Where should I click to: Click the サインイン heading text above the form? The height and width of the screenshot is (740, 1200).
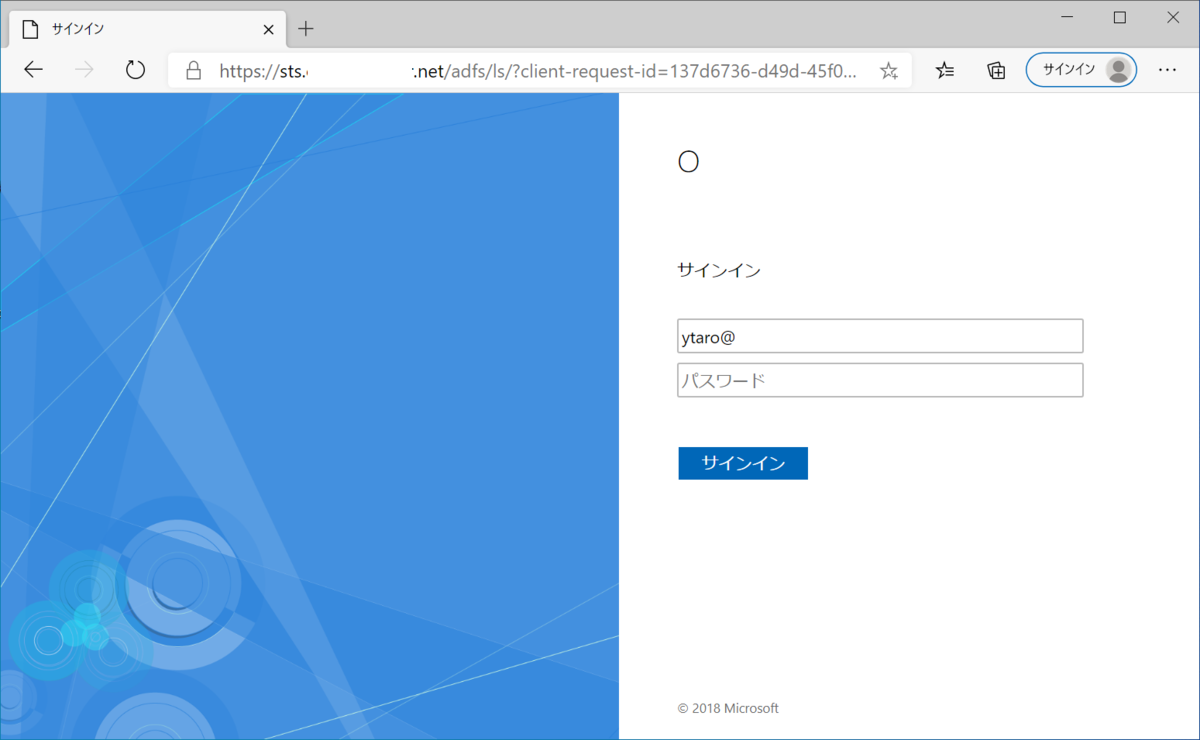click(x=719, y=270)
